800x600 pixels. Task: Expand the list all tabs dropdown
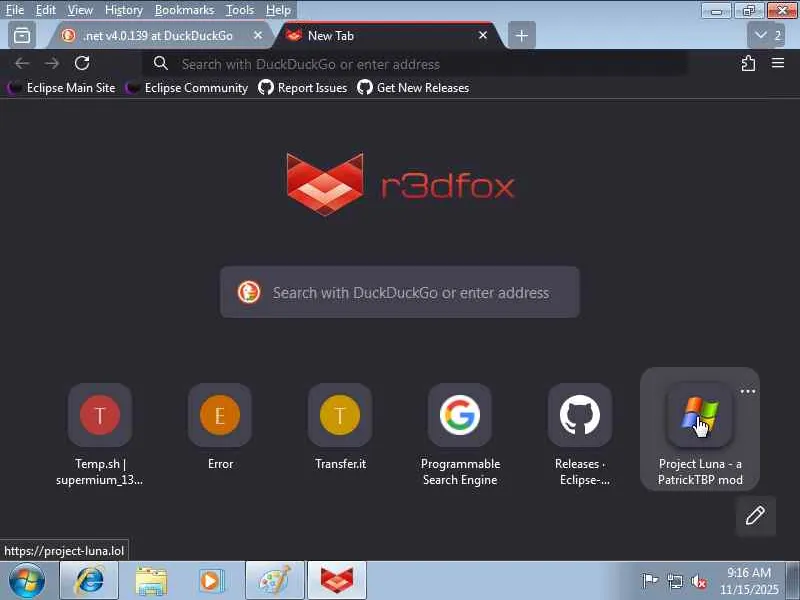click(x=766, y=35)
